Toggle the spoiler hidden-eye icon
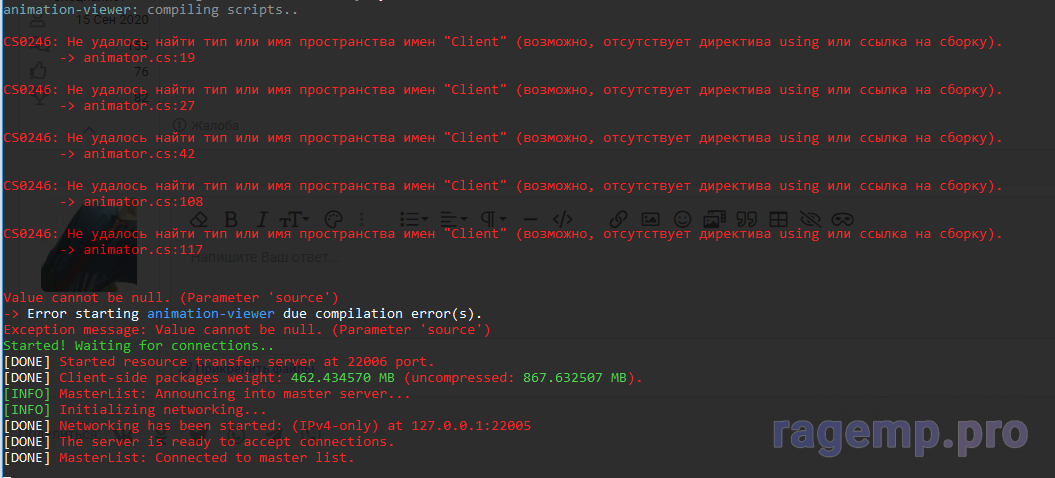The image size is (1055, 478). coord(810,219)
